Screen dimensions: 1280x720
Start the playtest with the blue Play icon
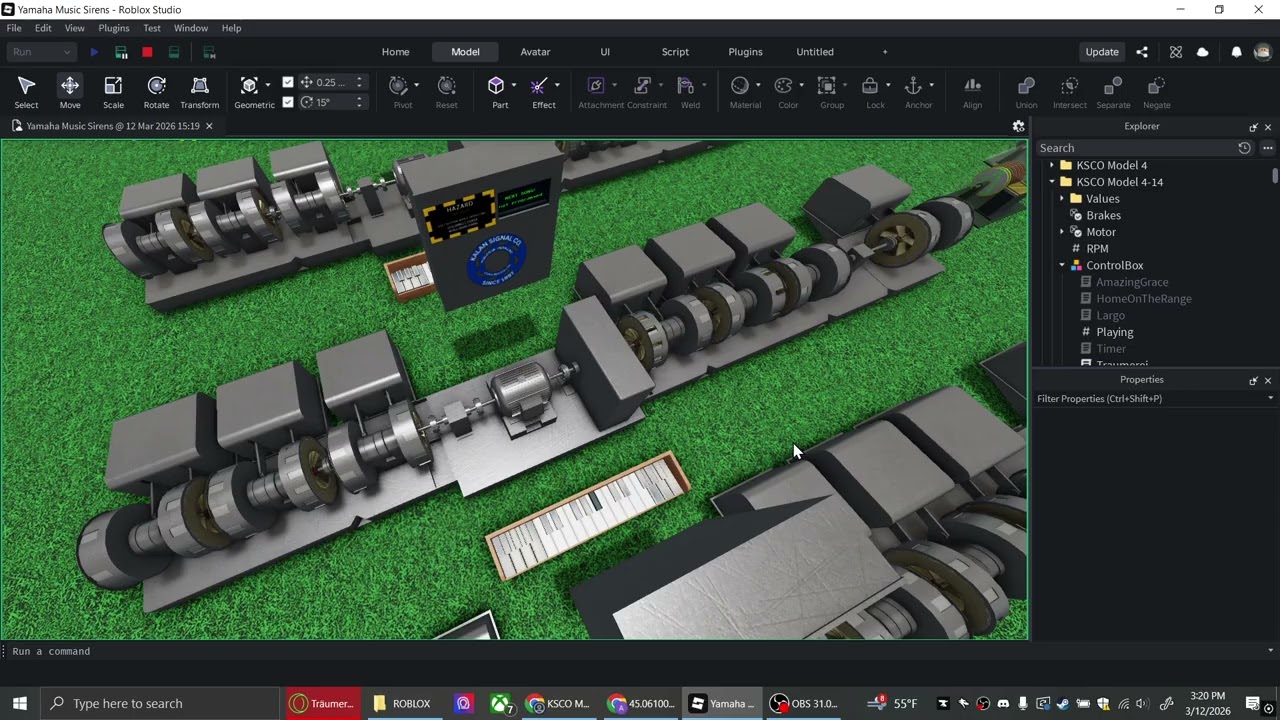coord(94,52)
